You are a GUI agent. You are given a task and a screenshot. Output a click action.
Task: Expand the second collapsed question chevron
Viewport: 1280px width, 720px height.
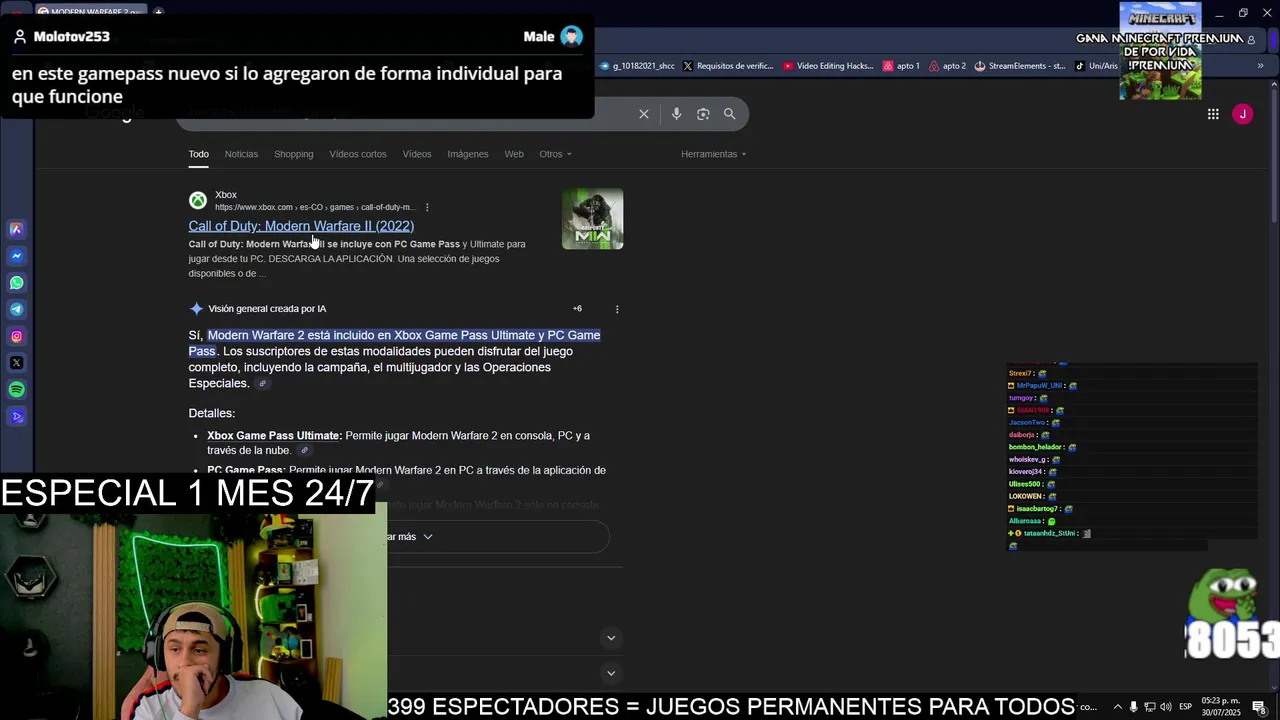coord(611,673)
